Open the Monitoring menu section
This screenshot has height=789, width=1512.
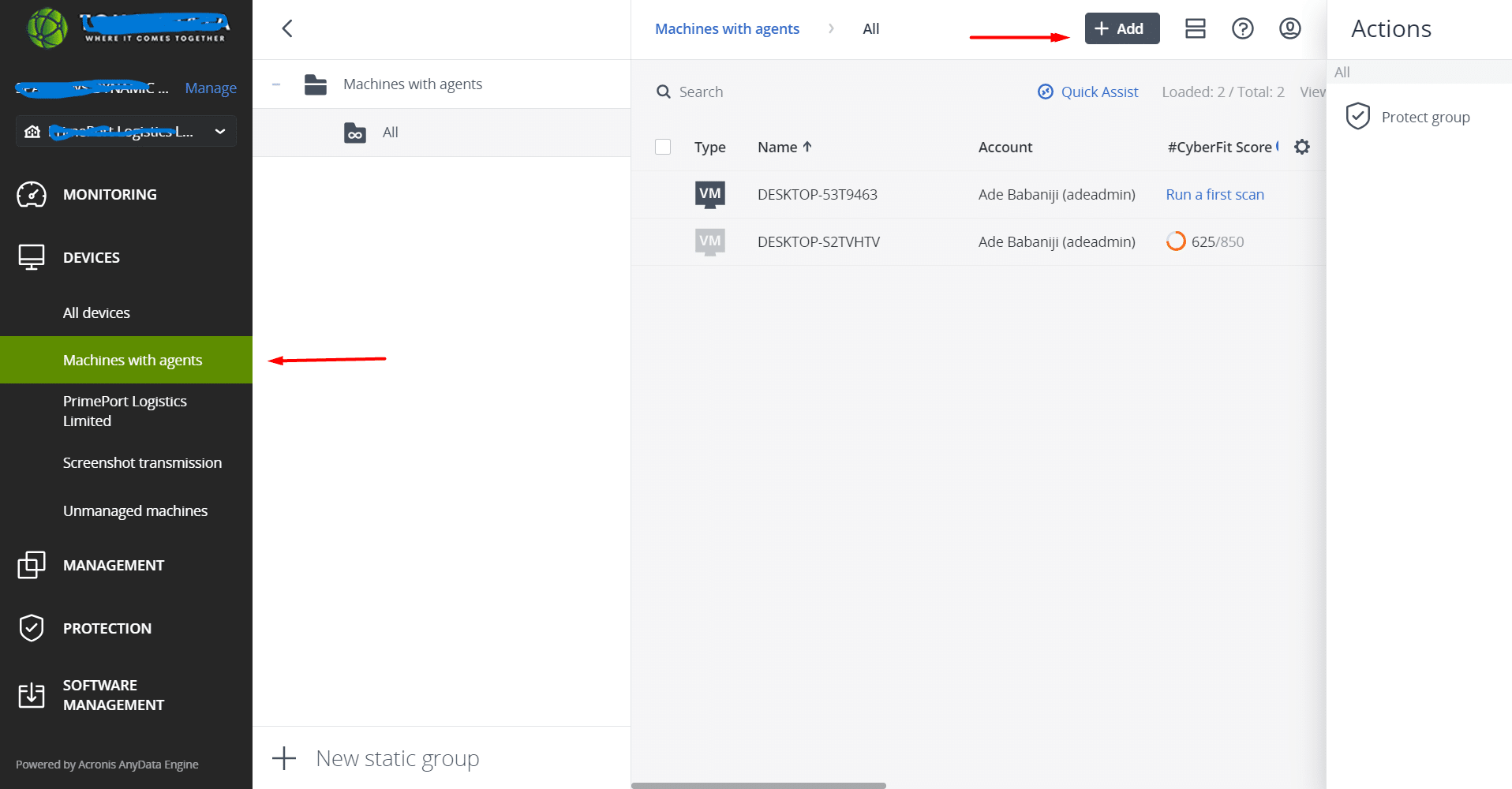pyautogui.click(x=110, y=194)
